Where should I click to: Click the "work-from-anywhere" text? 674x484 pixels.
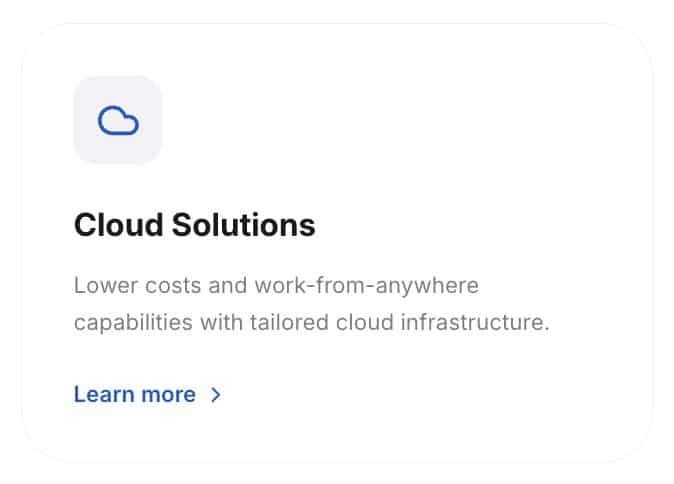[367, 286]
